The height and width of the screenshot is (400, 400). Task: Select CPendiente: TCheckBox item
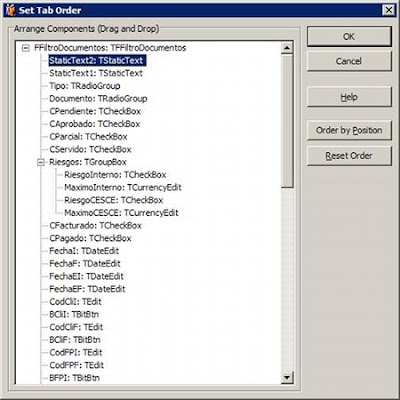[95, 111]
